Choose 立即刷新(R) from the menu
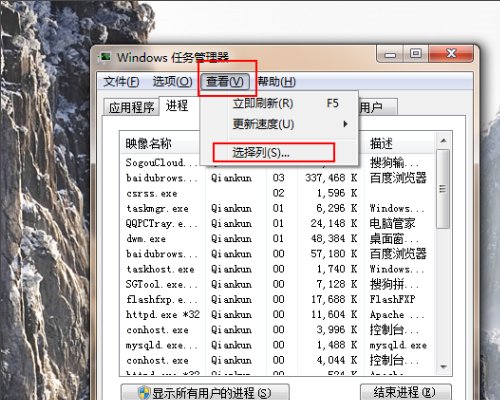Image resolution: width=500 pixels, height=400 pixels. tap(280, 103)
